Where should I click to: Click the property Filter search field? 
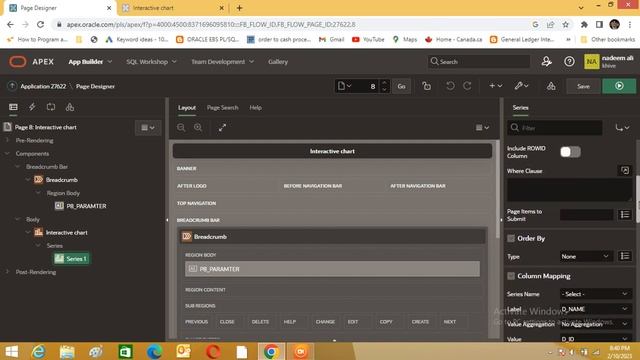[555, 128]
